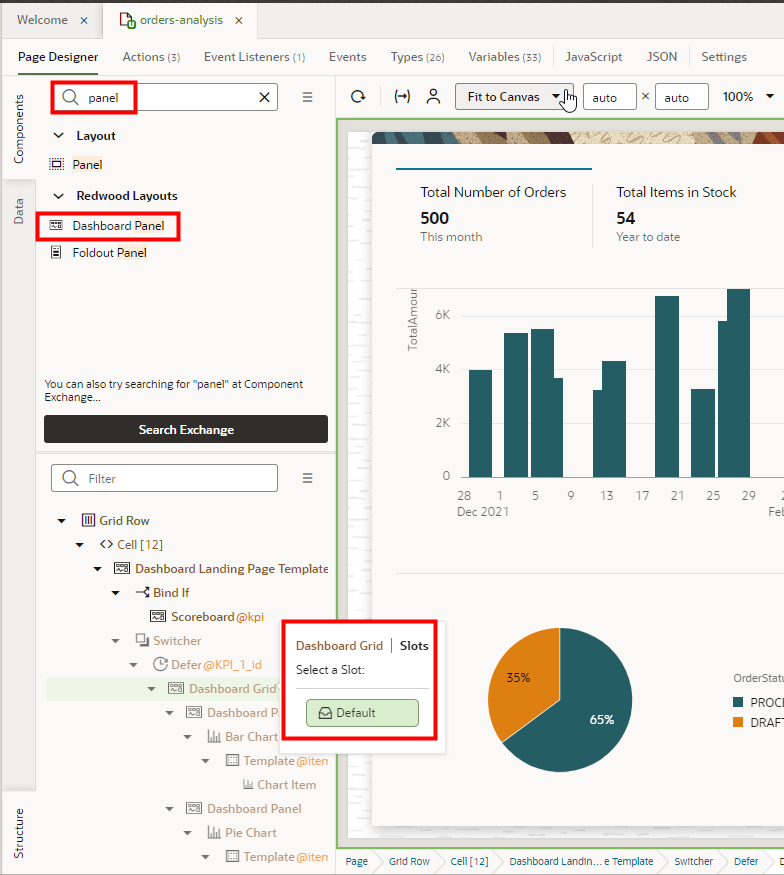Screen dimensions: 784x875
Task: Collapse the Grid Row tree node
Action: click(62, 521)
